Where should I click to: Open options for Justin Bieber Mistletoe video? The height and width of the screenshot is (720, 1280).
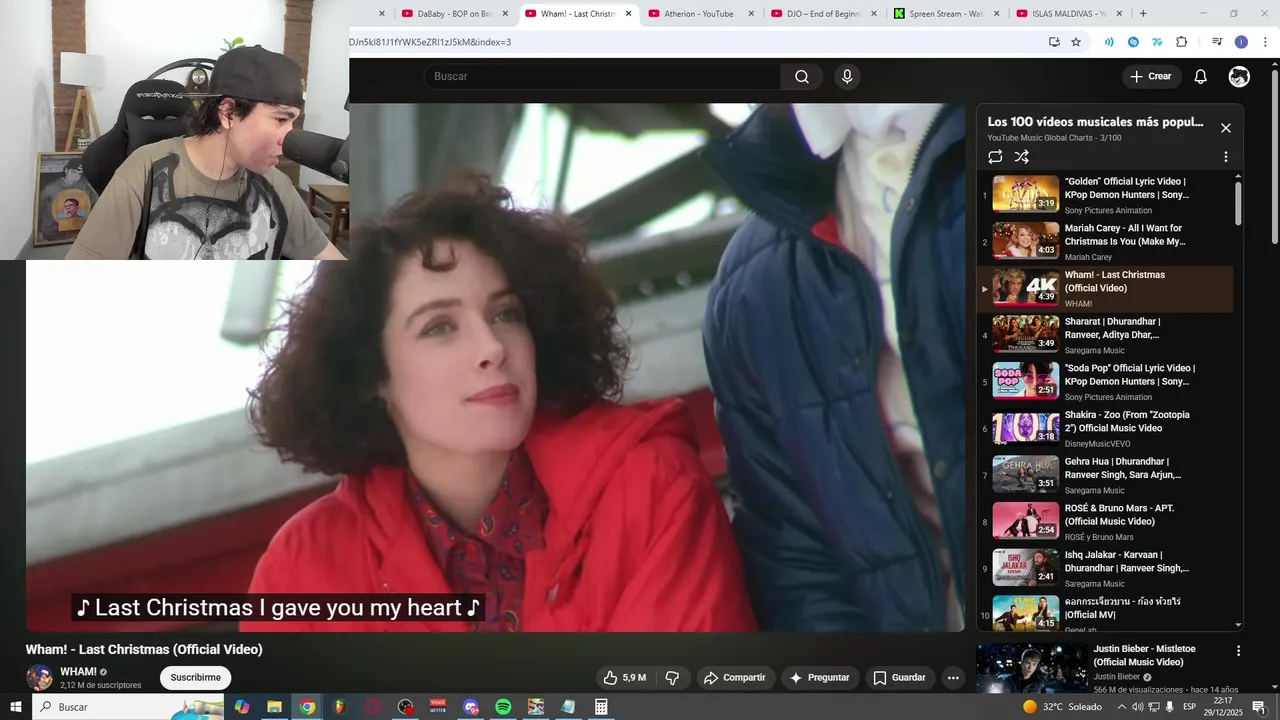click(x=1238, y=651)
